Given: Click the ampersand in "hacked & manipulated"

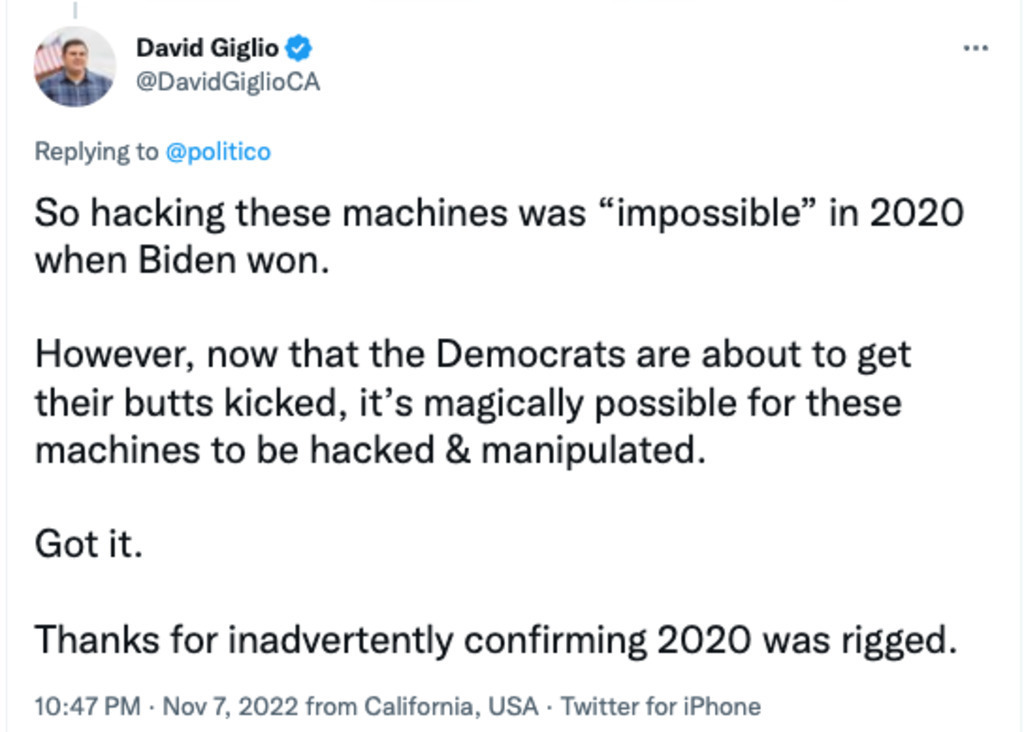Looking at the screenshot, I should coord(457,450).
